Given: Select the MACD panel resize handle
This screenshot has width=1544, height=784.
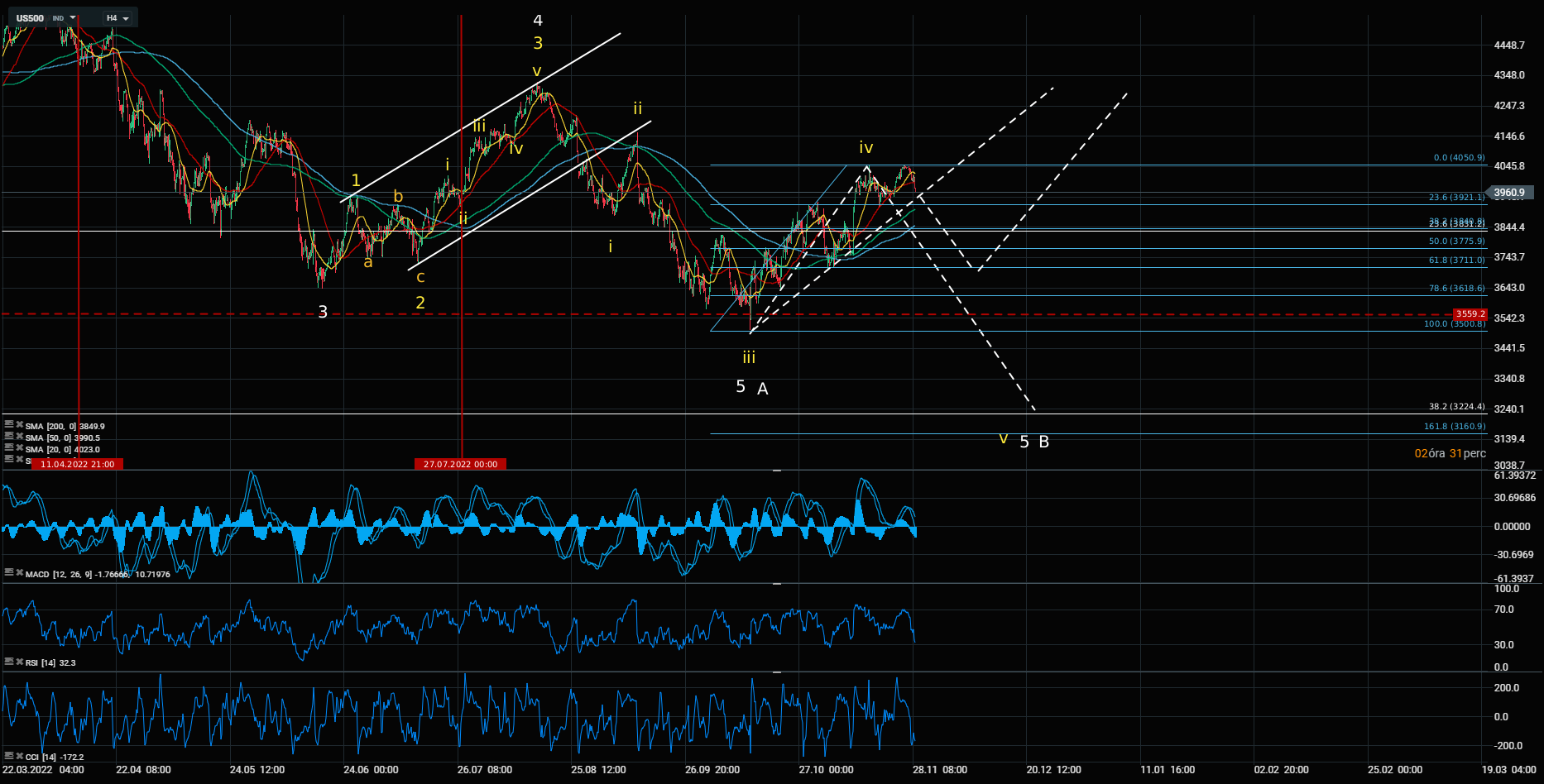Looking at the screenshot, I should (777, 470).
